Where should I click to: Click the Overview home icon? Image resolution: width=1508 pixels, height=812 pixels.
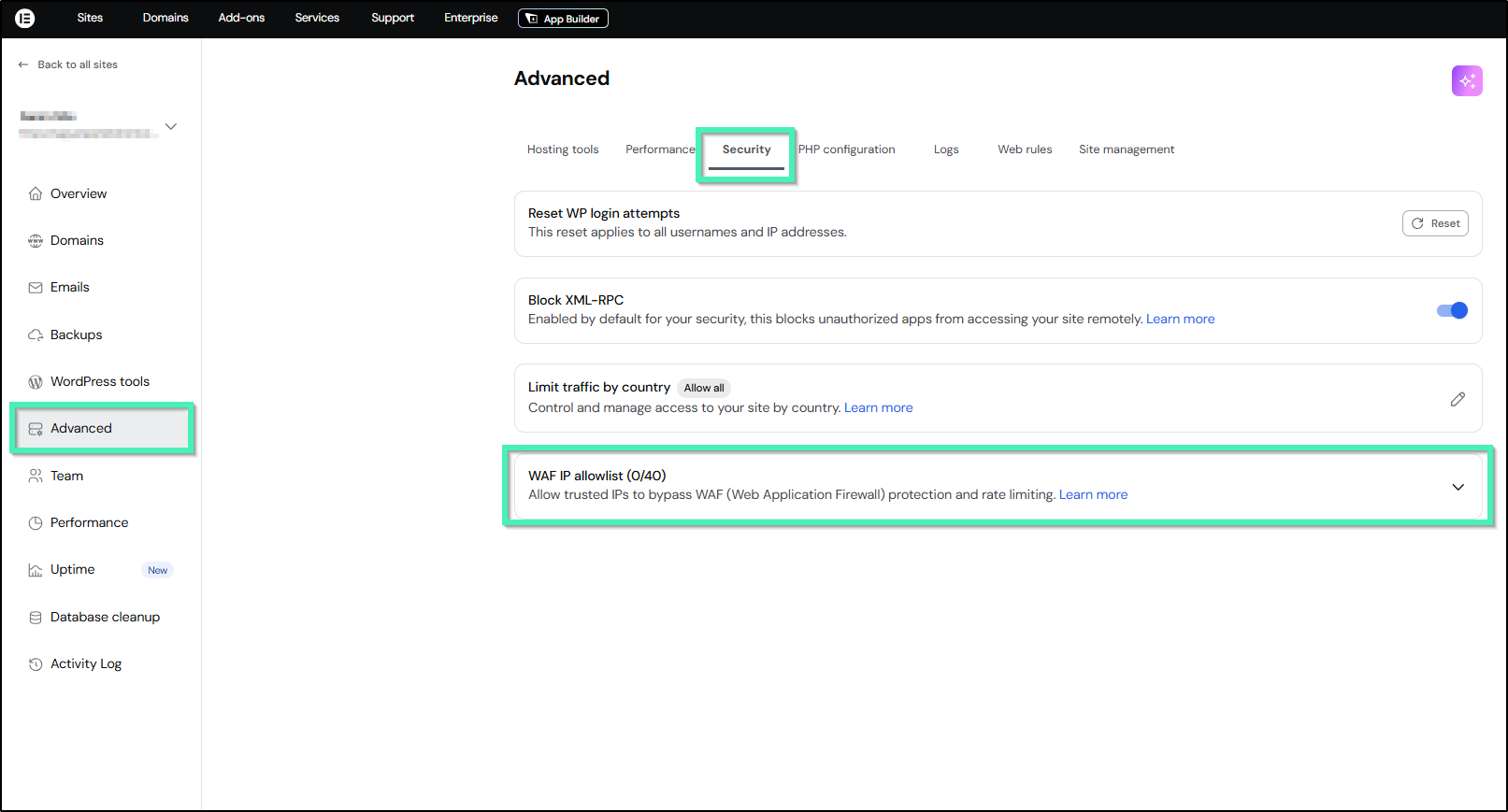(x=36, y=193)
